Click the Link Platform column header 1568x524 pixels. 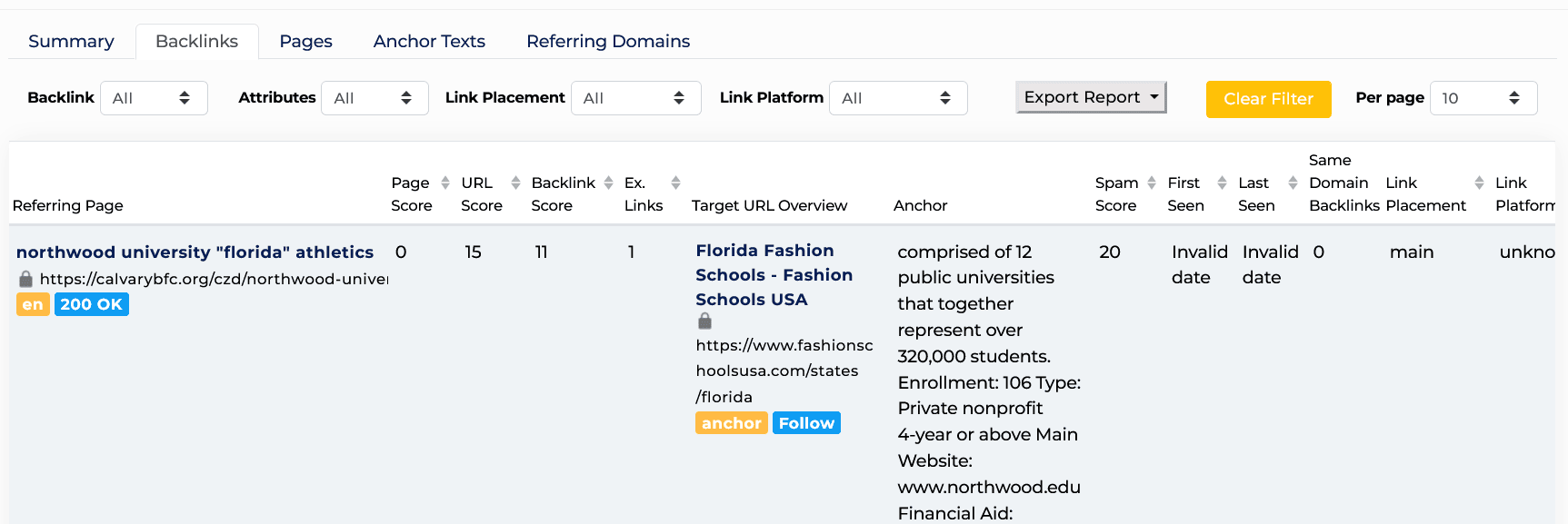1524,194
